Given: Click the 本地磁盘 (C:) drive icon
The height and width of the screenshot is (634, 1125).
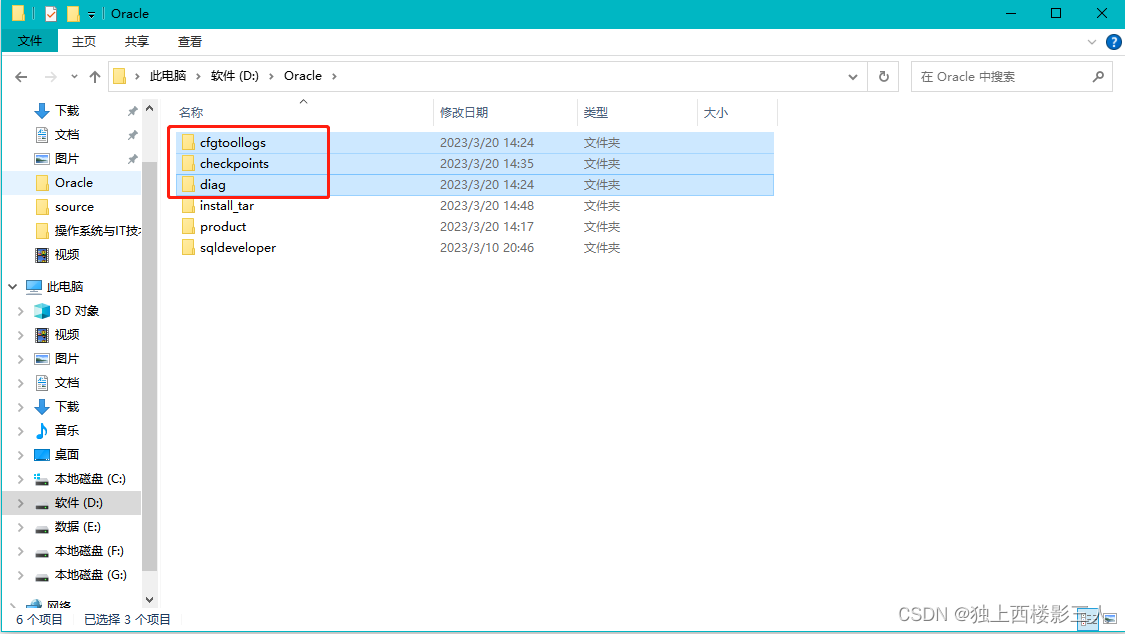Looking at the screenshot, I should [42, 479].
